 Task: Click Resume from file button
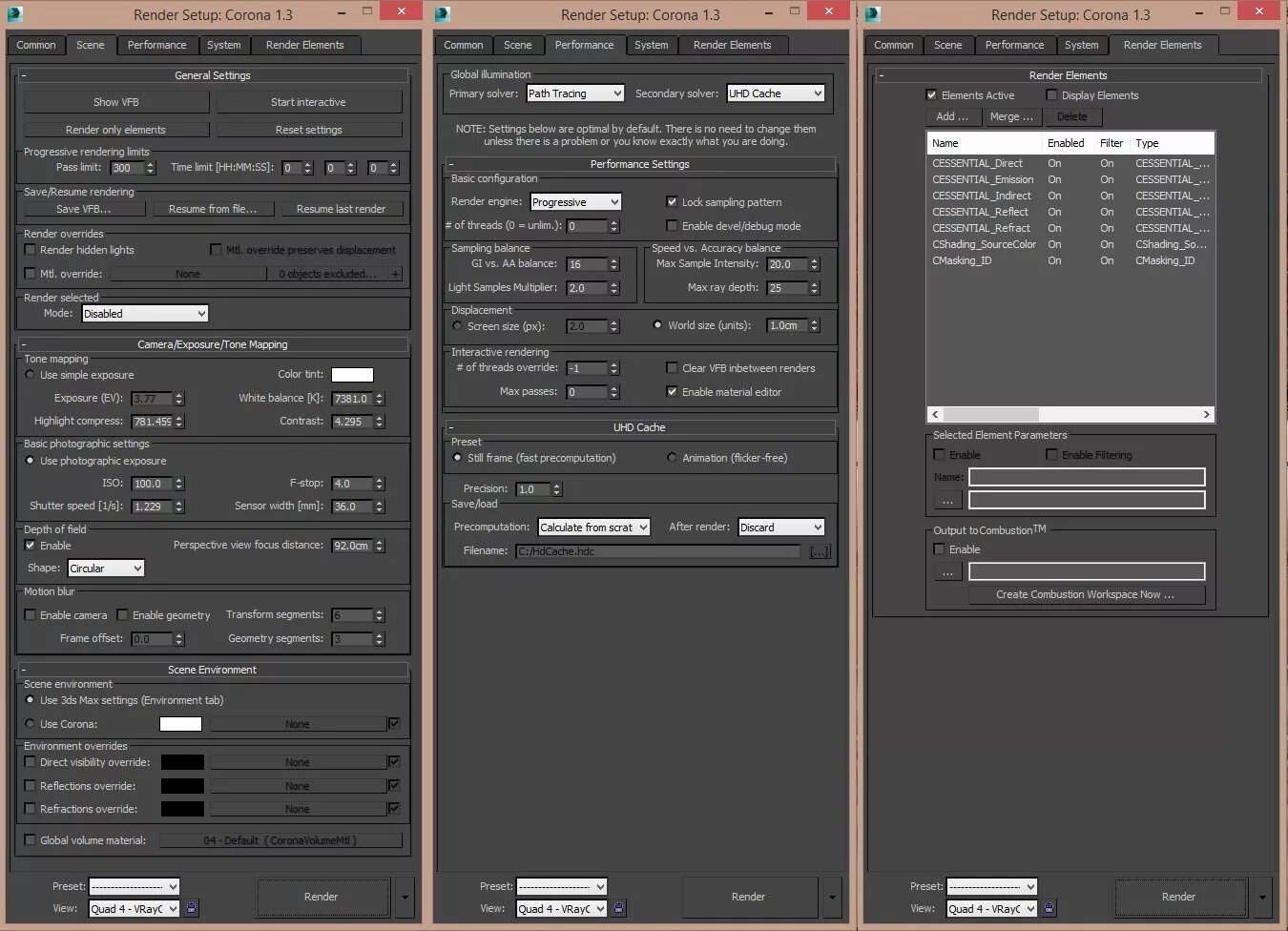tap(213, 209)
